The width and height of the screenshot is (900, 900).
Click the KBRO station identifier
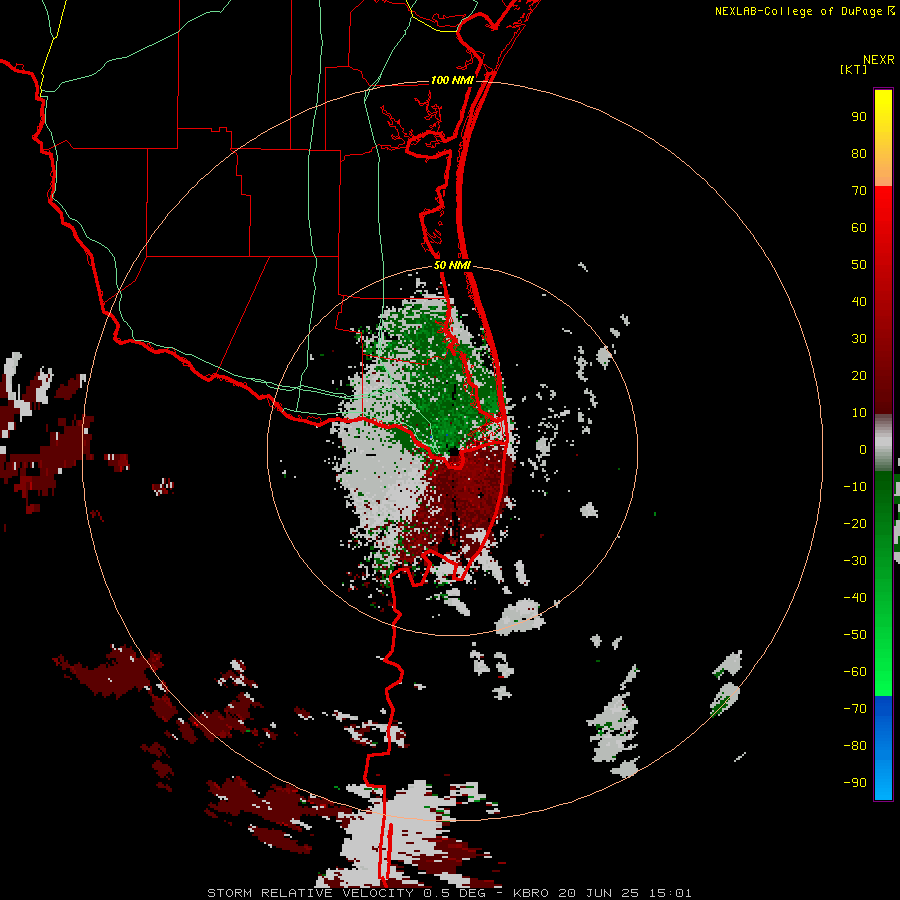[531, 893]
